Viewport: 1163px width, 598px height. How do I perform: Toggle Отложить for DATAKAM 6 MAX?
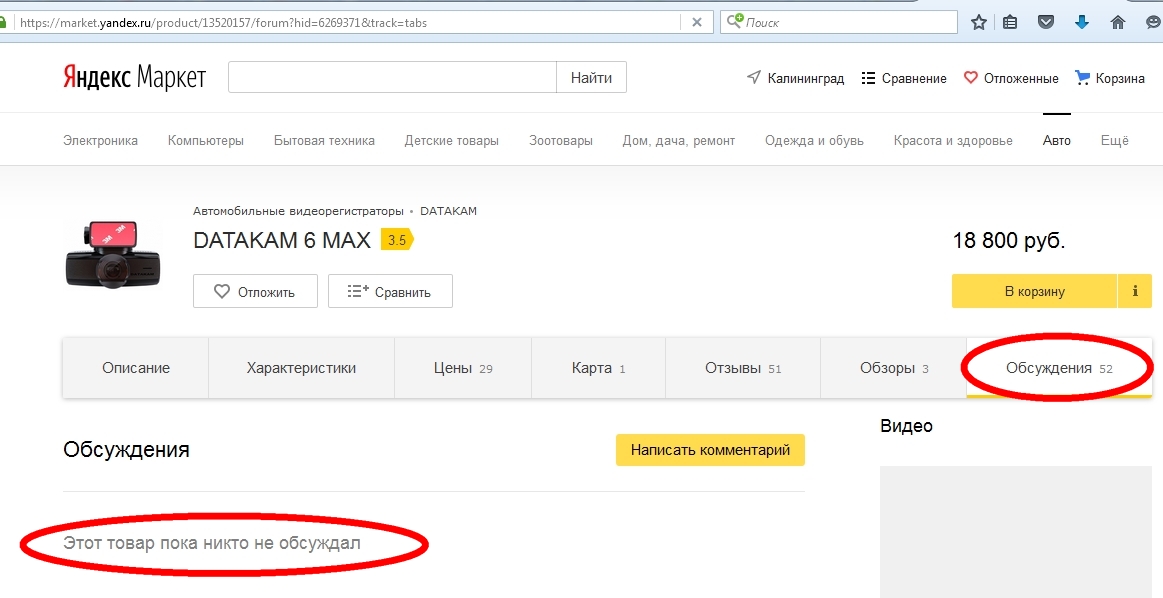(x=255, y=292)
